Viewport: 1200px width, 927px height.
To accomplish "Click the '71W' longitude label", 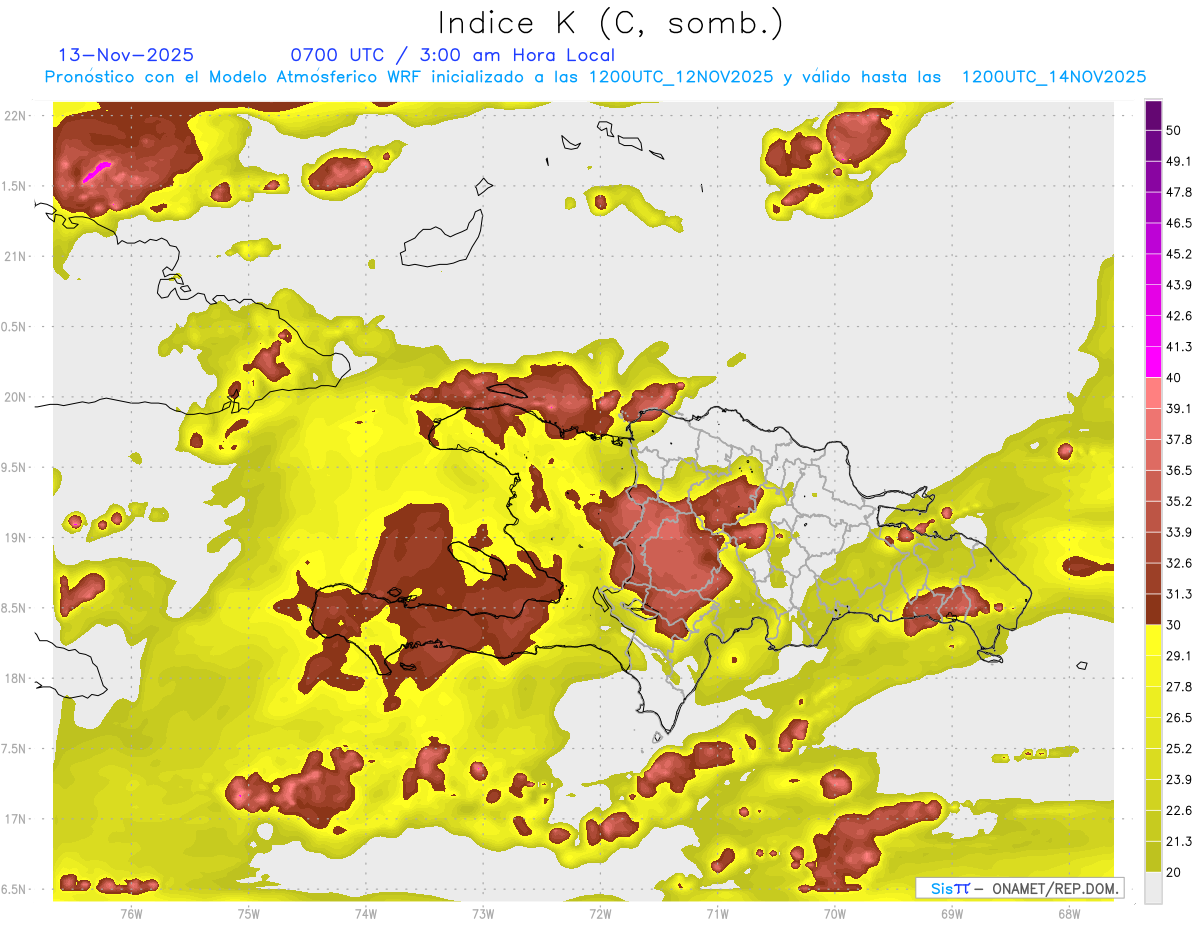I will click(717, 914).
